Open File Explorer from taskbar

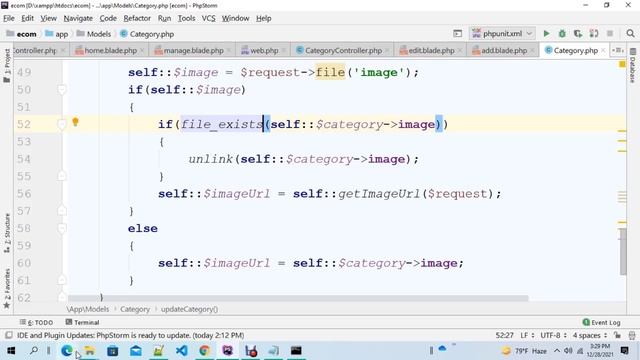[x=89, y=351]
